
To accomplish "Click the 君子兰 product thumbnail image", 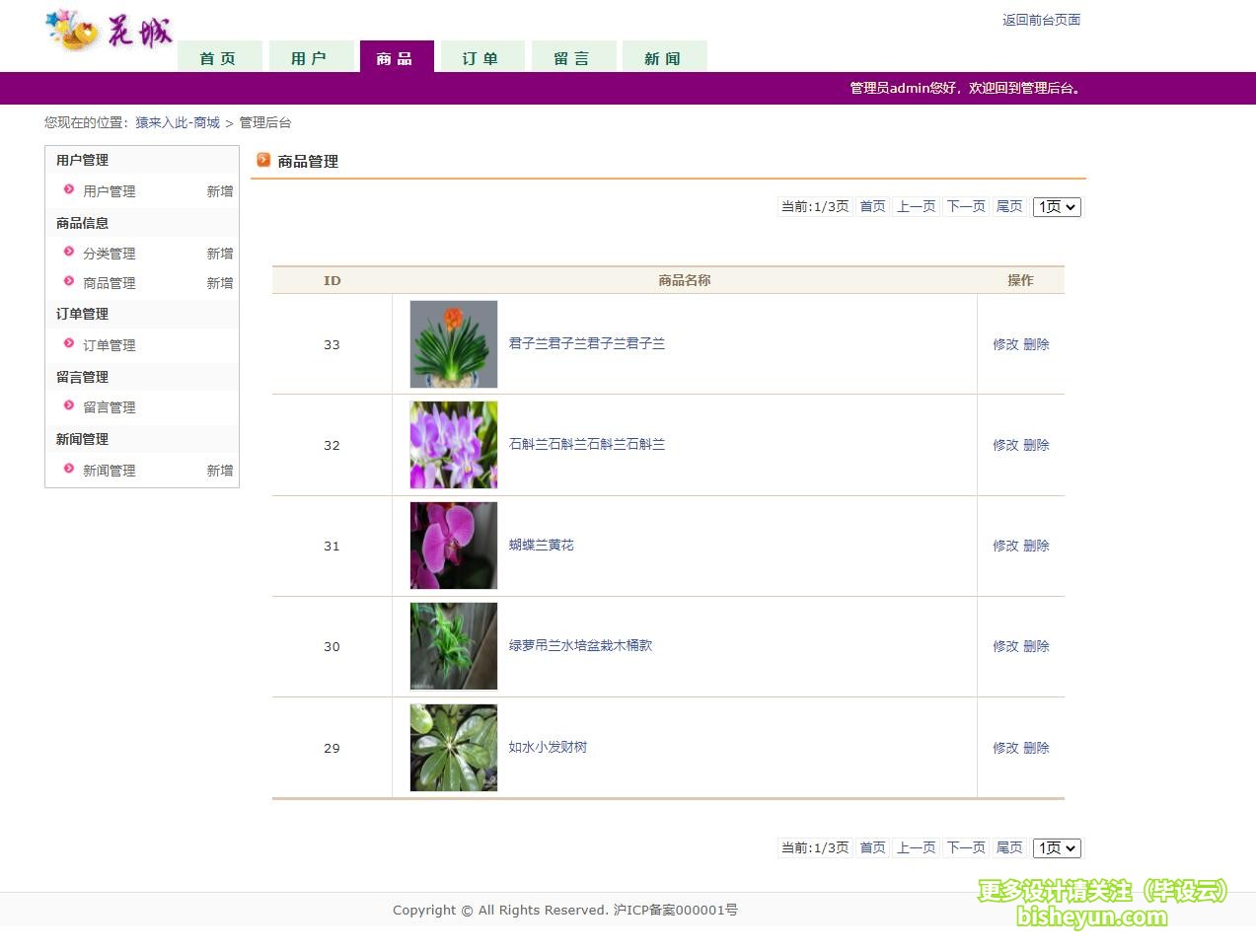I will tap(453, 343).
